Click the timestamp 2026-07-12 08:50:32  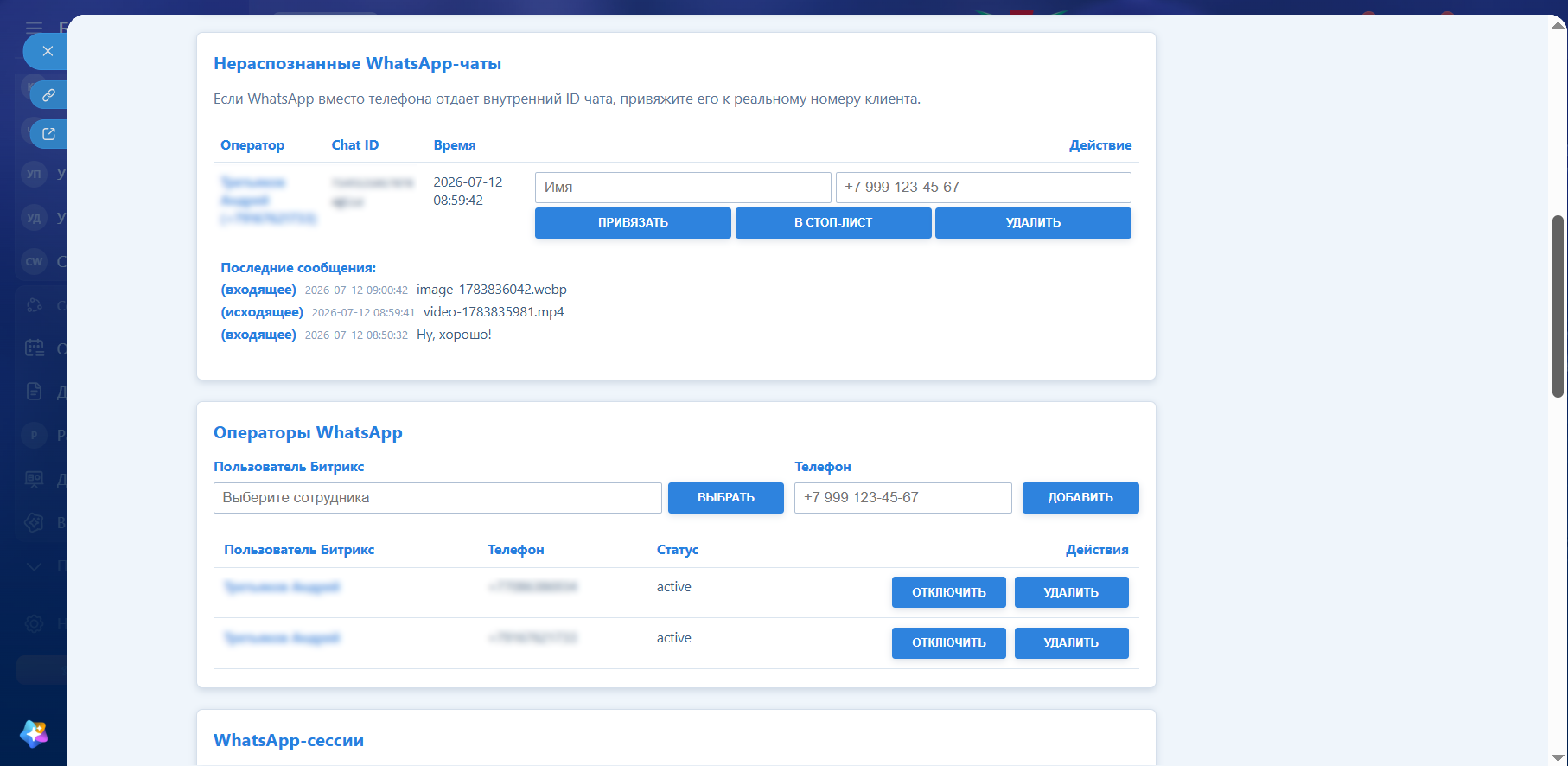pyautogui.click(x=356, y=335)
